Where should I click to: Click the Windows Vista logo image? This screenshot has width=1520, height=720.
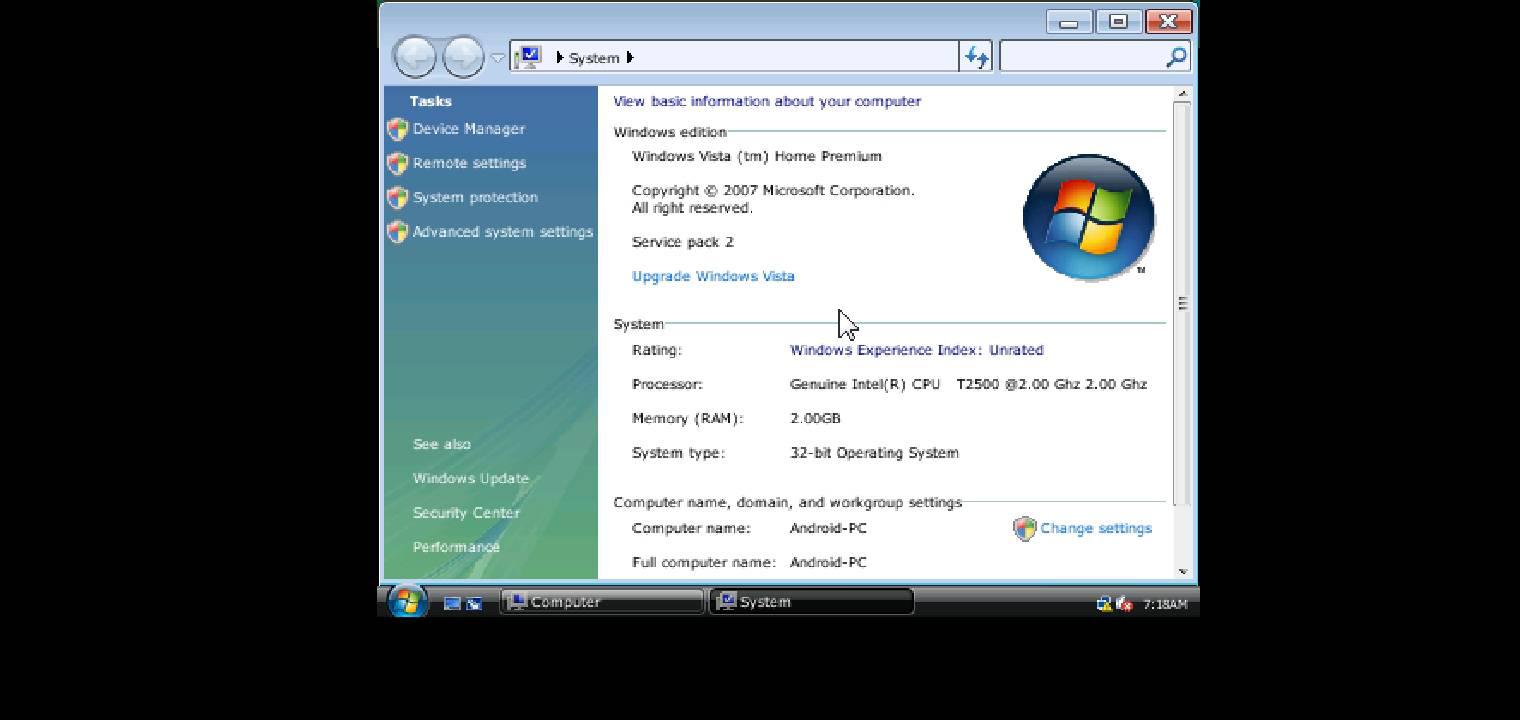[1089, 217]
